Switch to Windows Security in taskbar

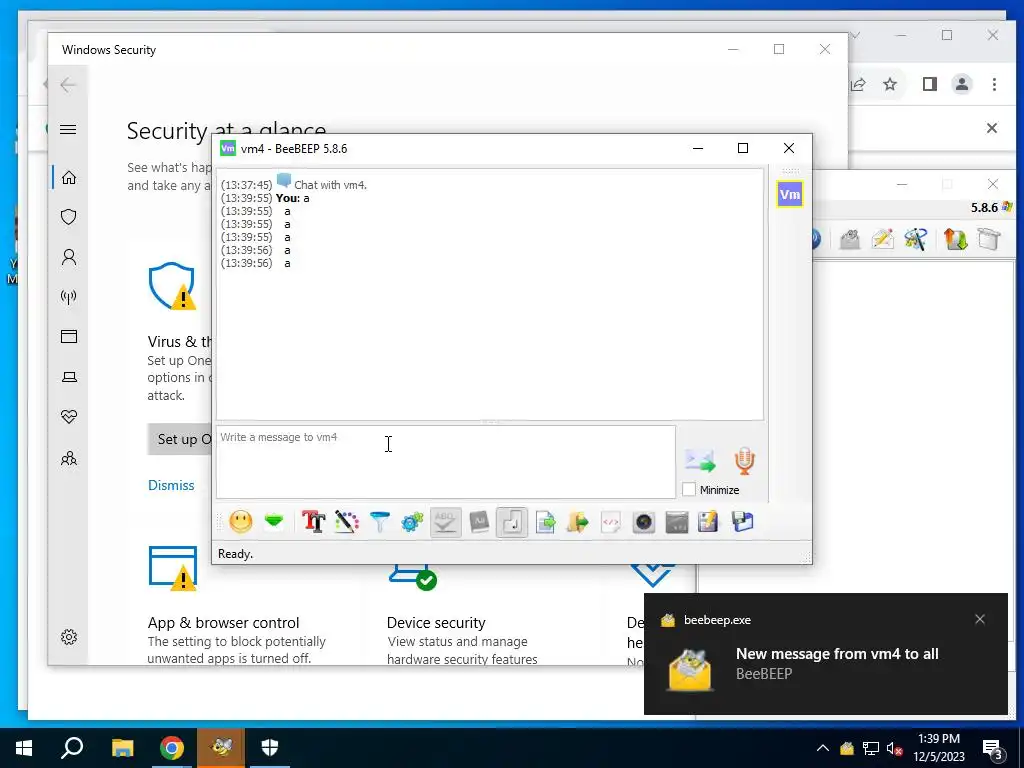tap(270, 748)
